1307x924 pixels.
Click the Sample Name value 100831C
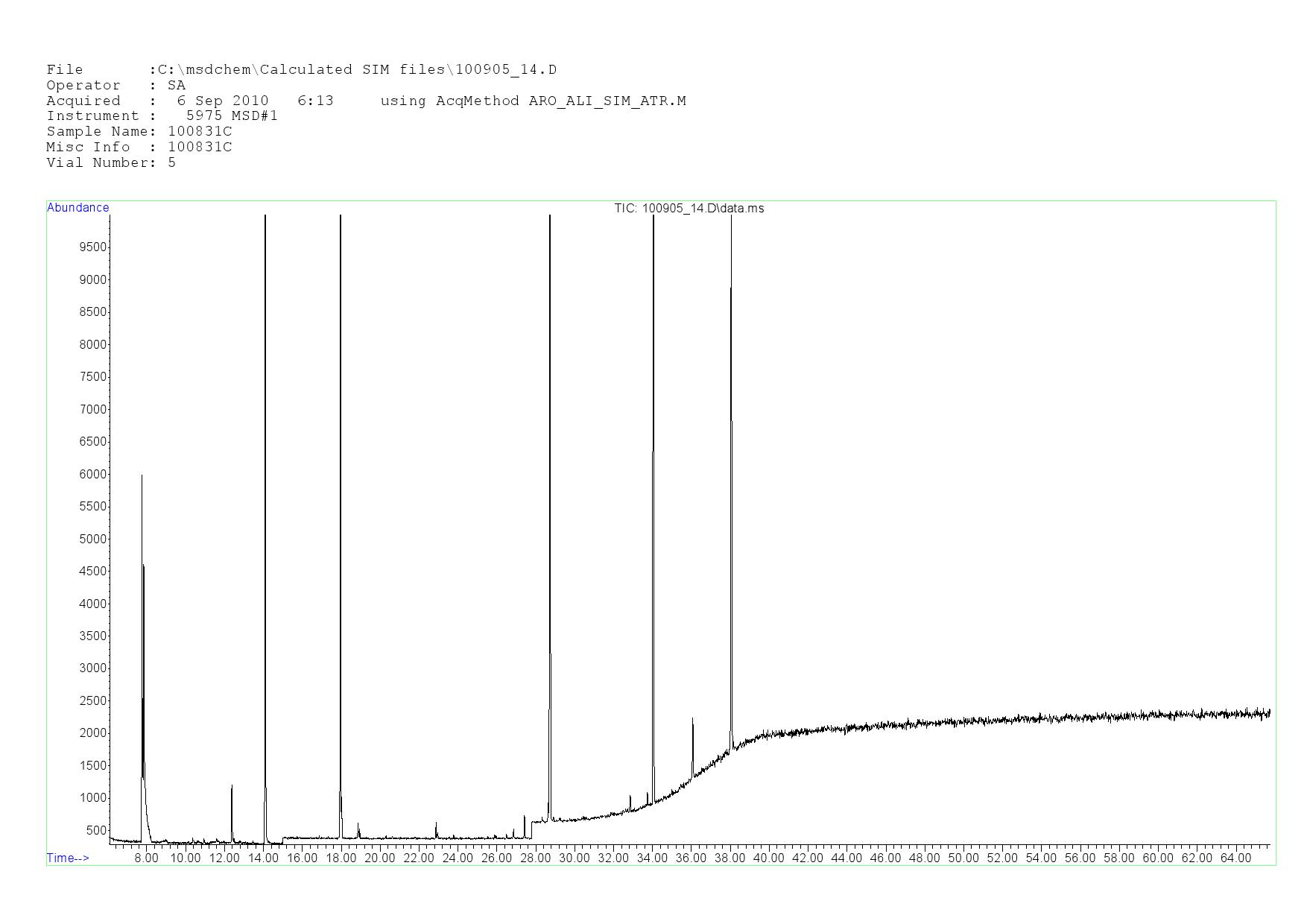(200, 132)
